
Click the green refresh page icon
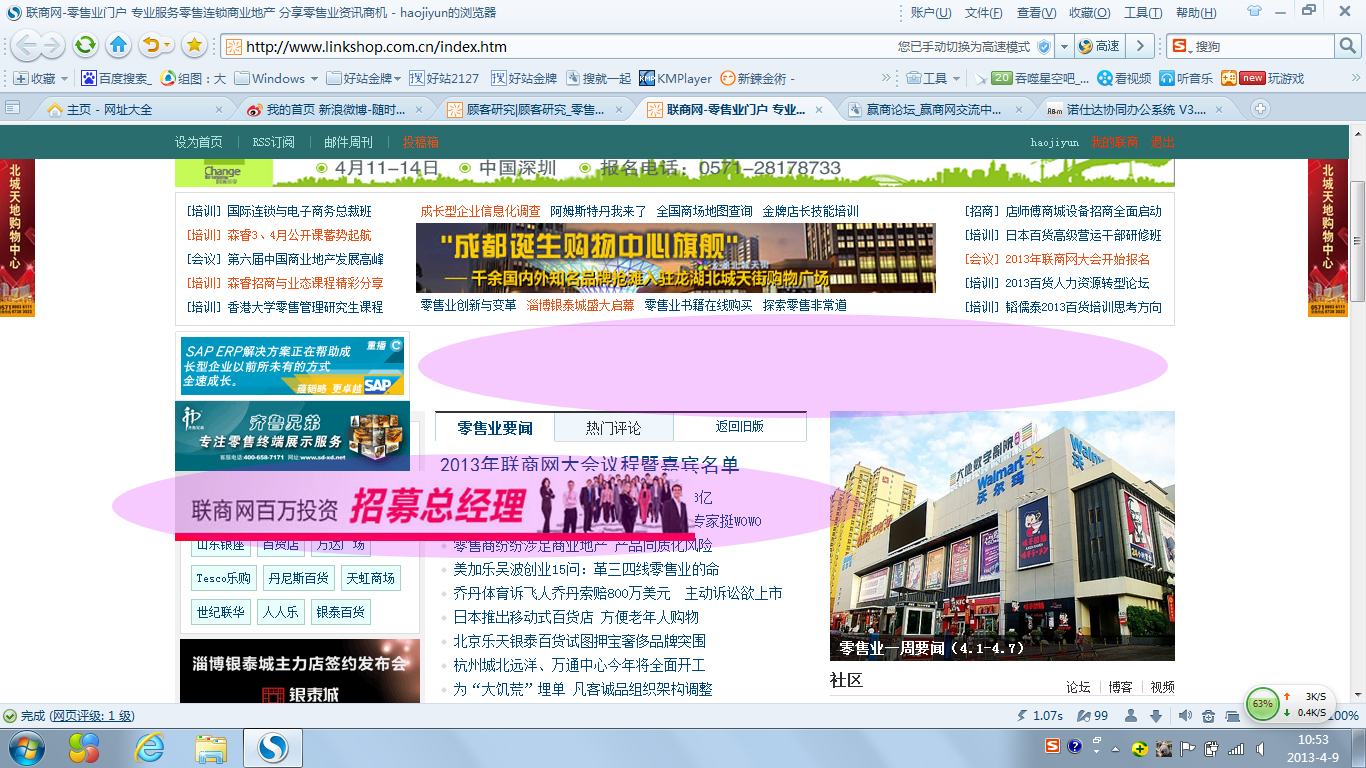86,45
